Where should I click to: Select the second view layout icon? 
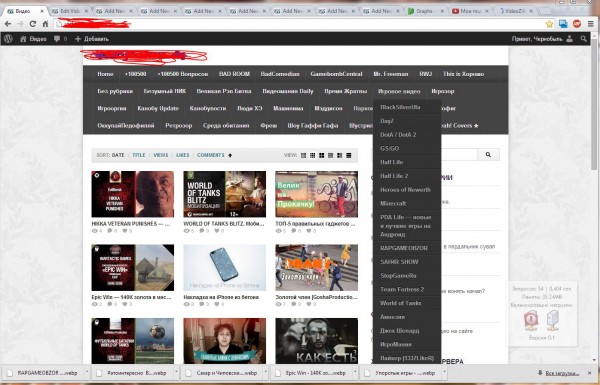point(313,155)
